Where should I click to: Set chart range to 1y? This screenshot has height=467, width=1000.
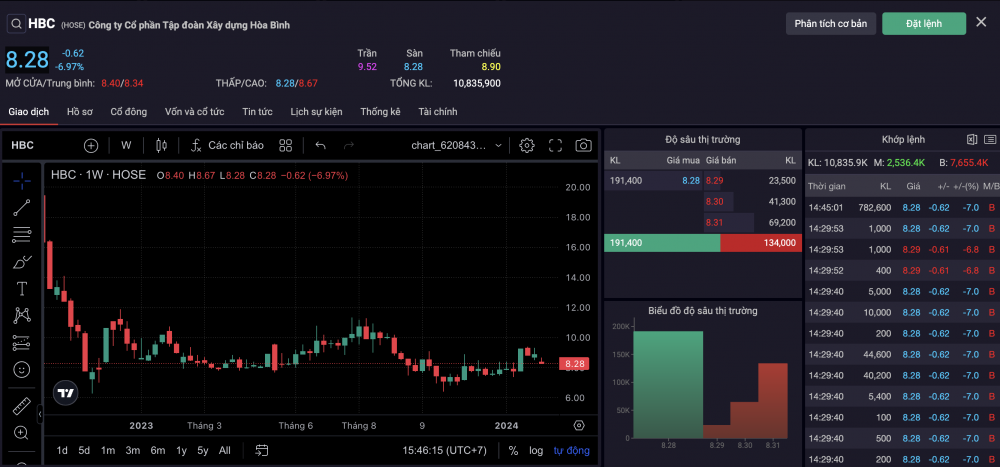point(181,450)
